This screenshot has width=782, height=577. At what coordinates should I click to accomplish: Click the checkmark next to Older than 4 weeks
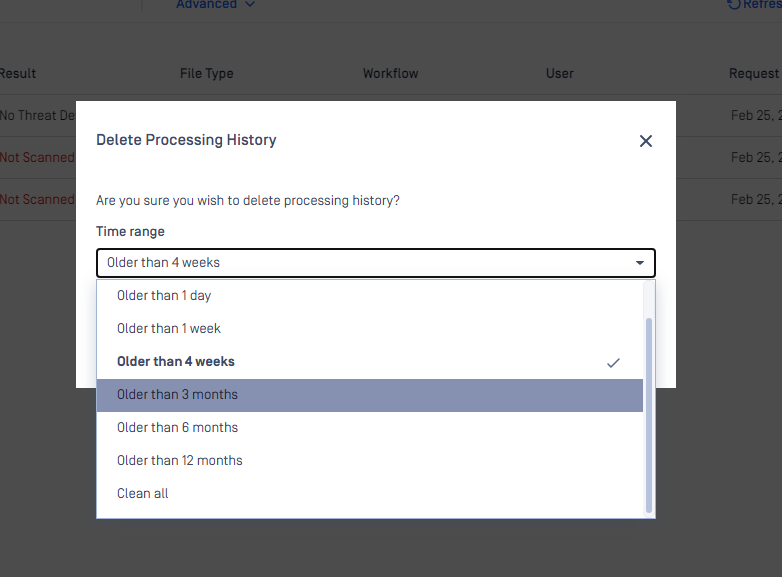point(613,363)
